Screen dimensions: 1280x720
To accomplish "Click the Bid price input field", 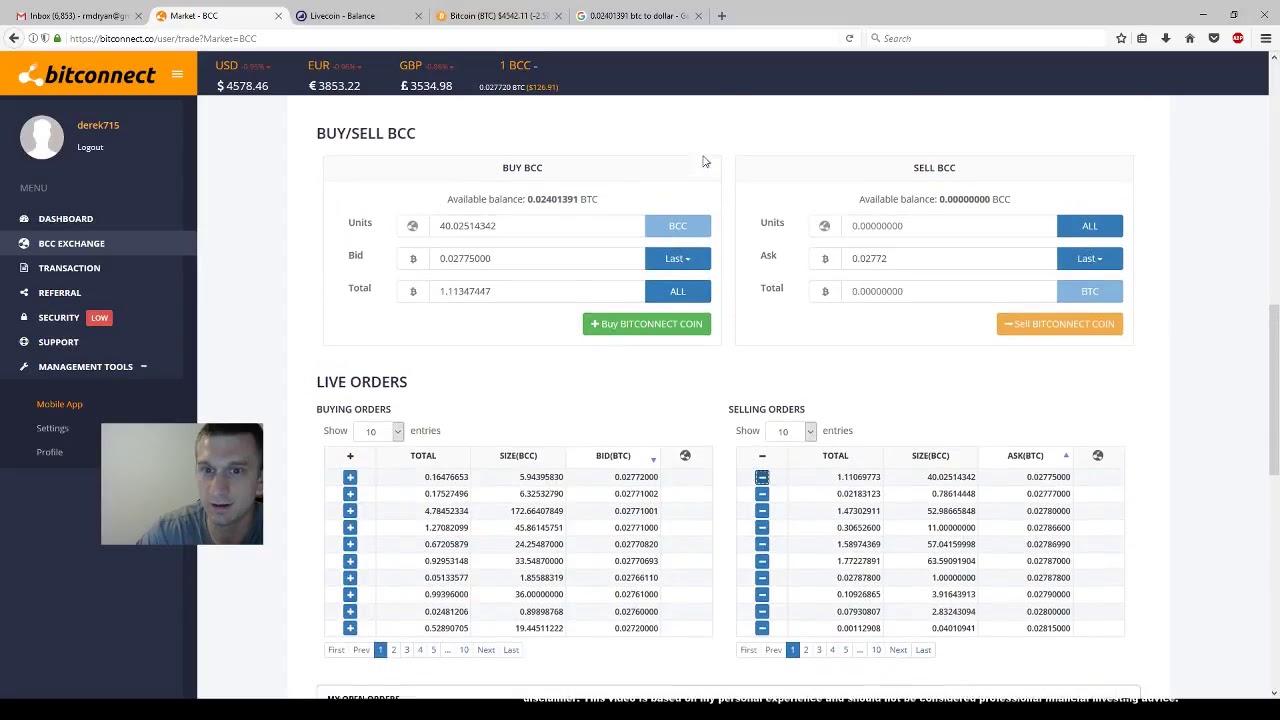I will 537,258.
